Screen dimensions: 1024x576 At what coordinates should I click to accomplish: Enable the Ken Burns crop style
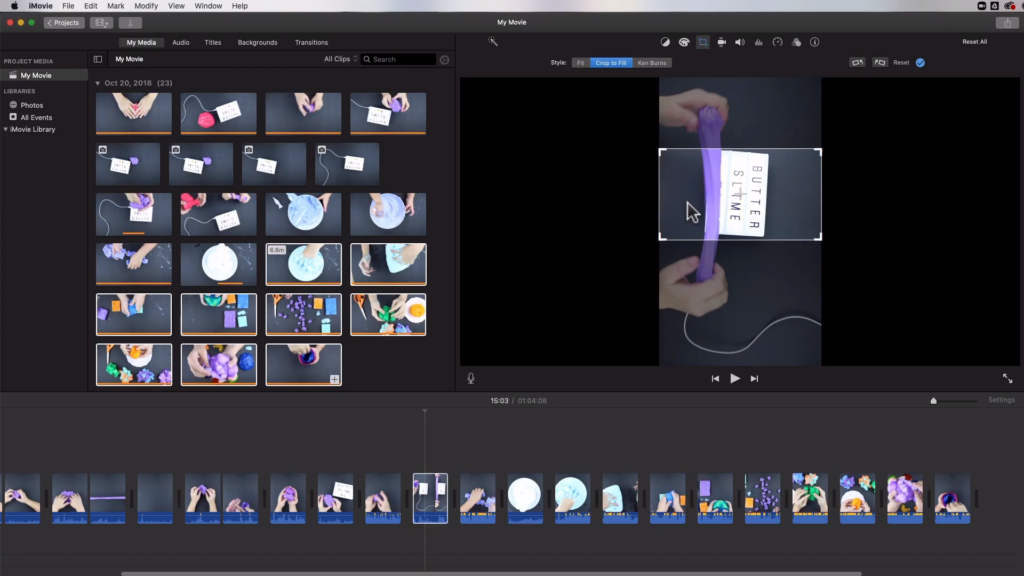(651, 62)
